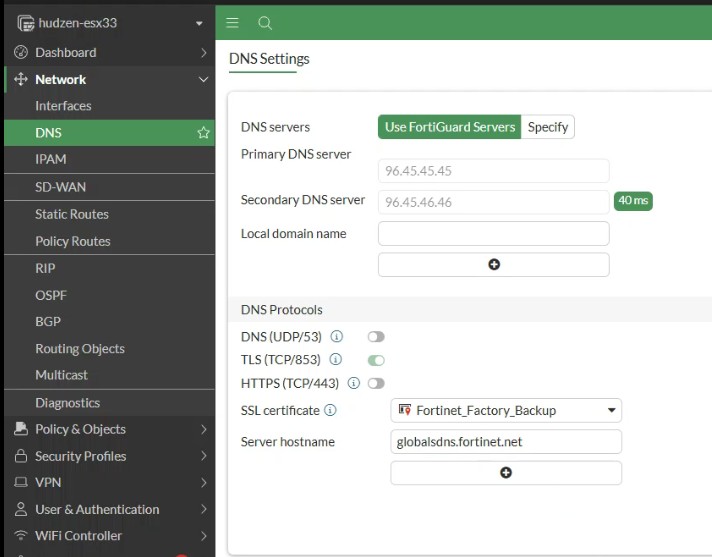Expand the User & Authentication chevron

(x=203, y=509)
